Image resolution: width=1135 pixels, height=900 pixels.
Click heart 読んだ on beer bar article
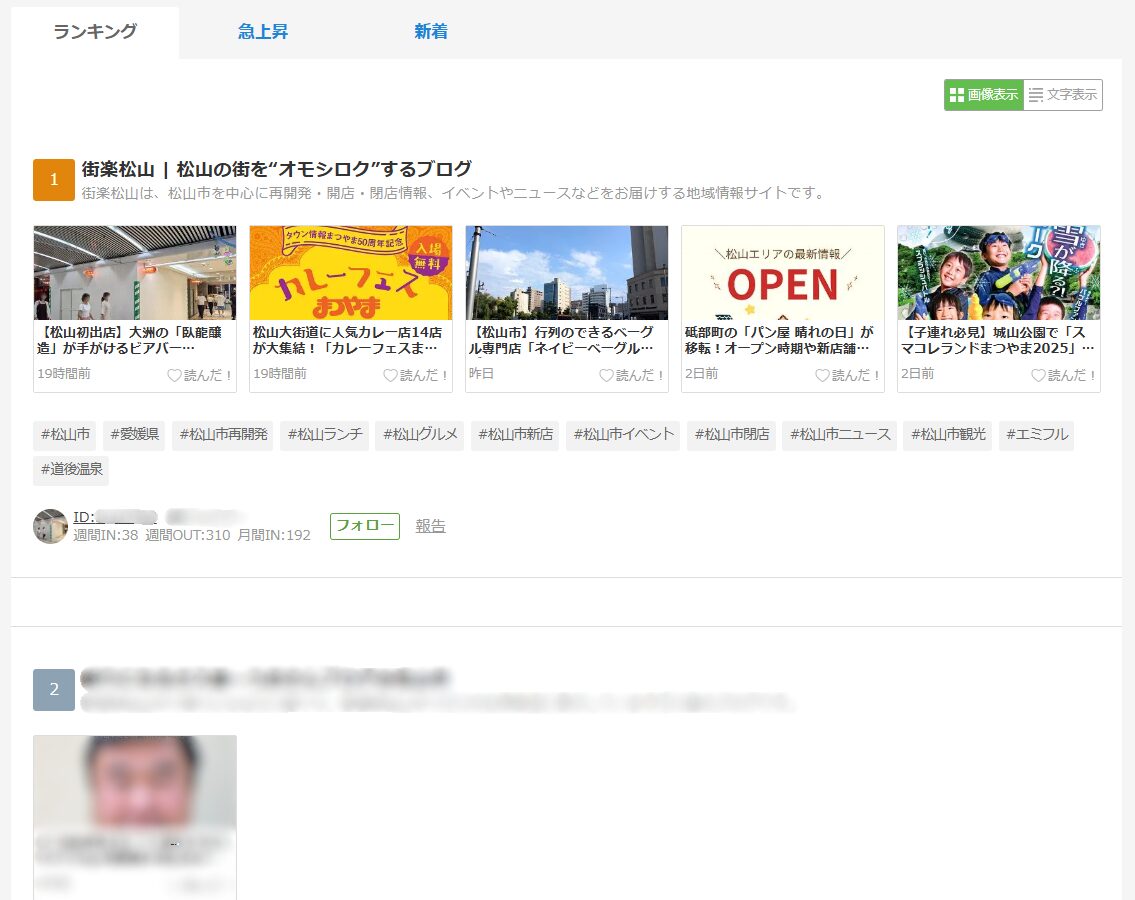click(200, 375)
